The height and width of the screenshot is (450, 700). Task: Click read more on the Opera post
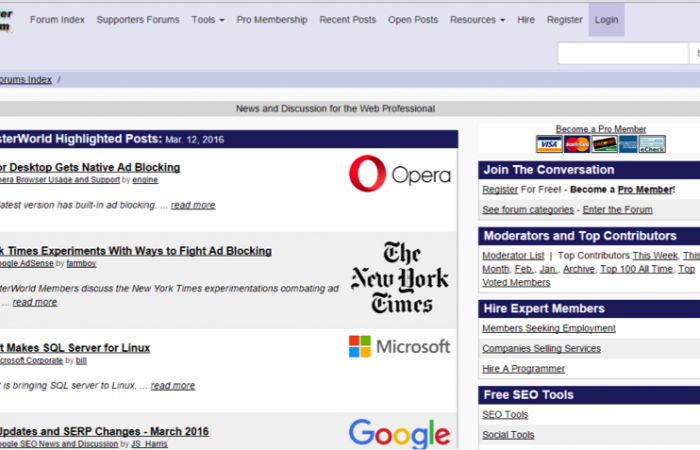click(x=193, y=205)
